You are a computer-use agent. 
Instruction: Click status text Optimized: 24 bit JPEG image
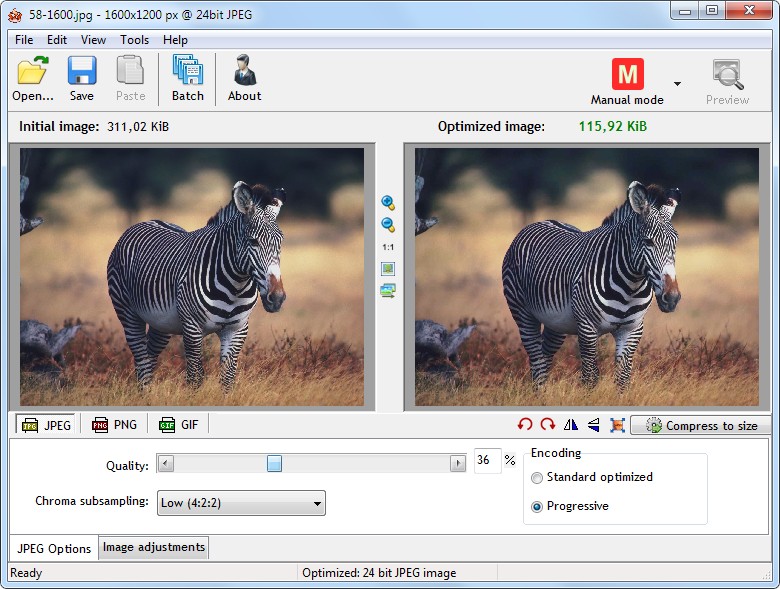pos(379,573)
